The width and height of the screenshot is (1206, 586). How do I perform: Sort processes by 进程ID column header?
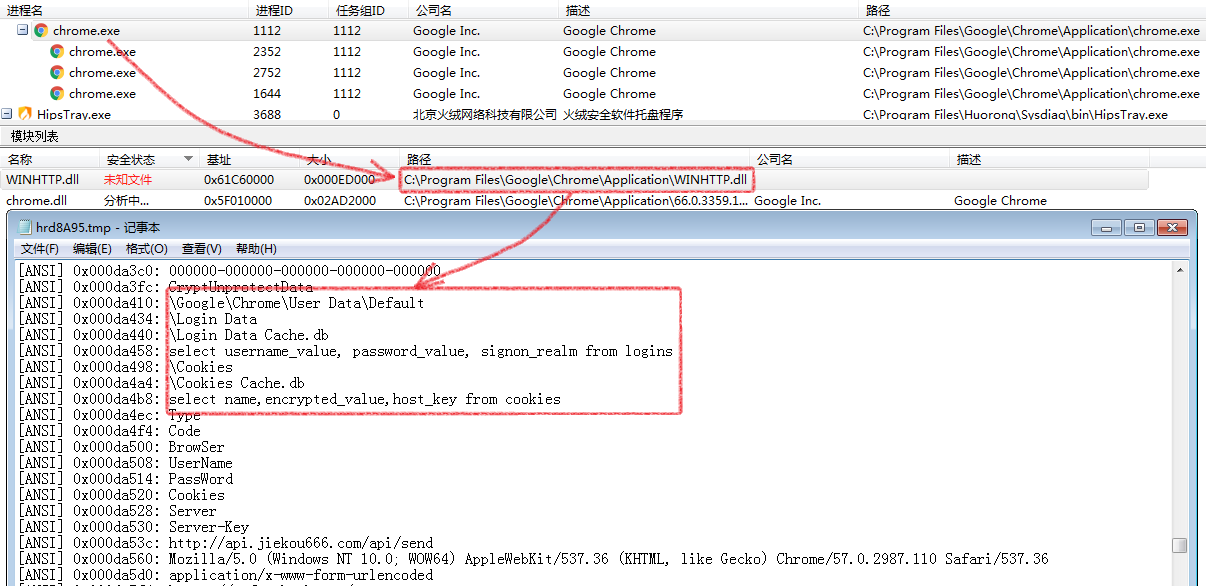point(274,10)
